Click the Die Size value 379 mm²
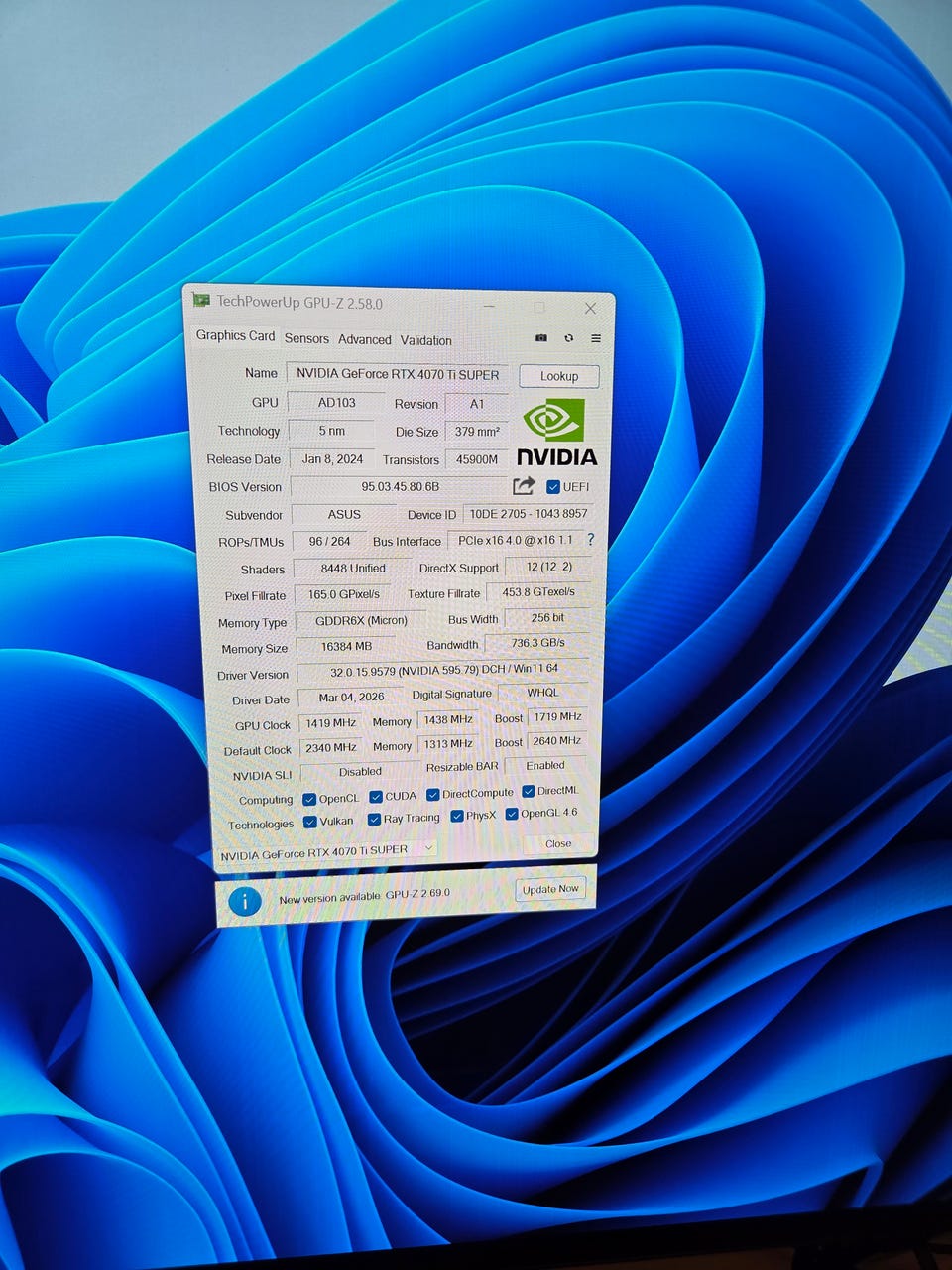952x1270 pixels. (477, 432)
